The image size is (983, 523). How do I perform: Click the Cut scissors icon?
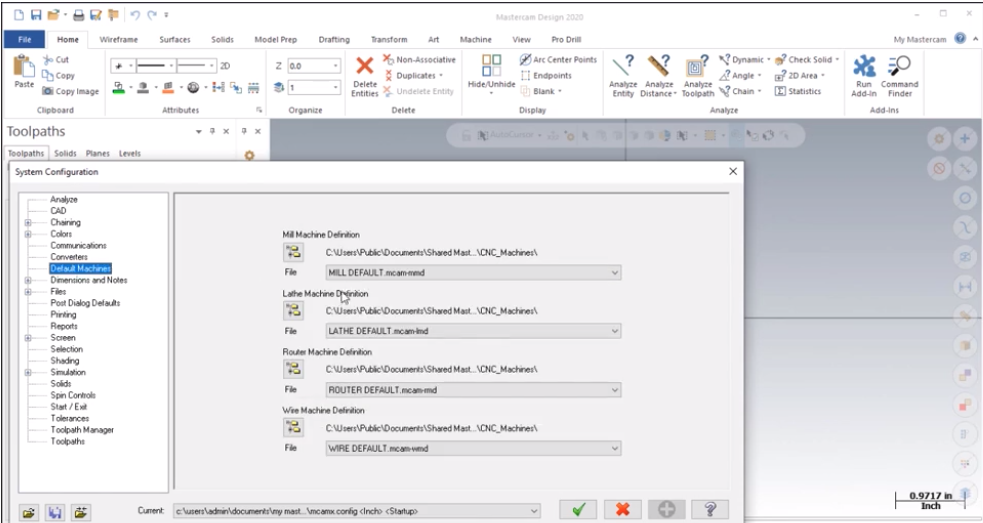tap(48, 60)
